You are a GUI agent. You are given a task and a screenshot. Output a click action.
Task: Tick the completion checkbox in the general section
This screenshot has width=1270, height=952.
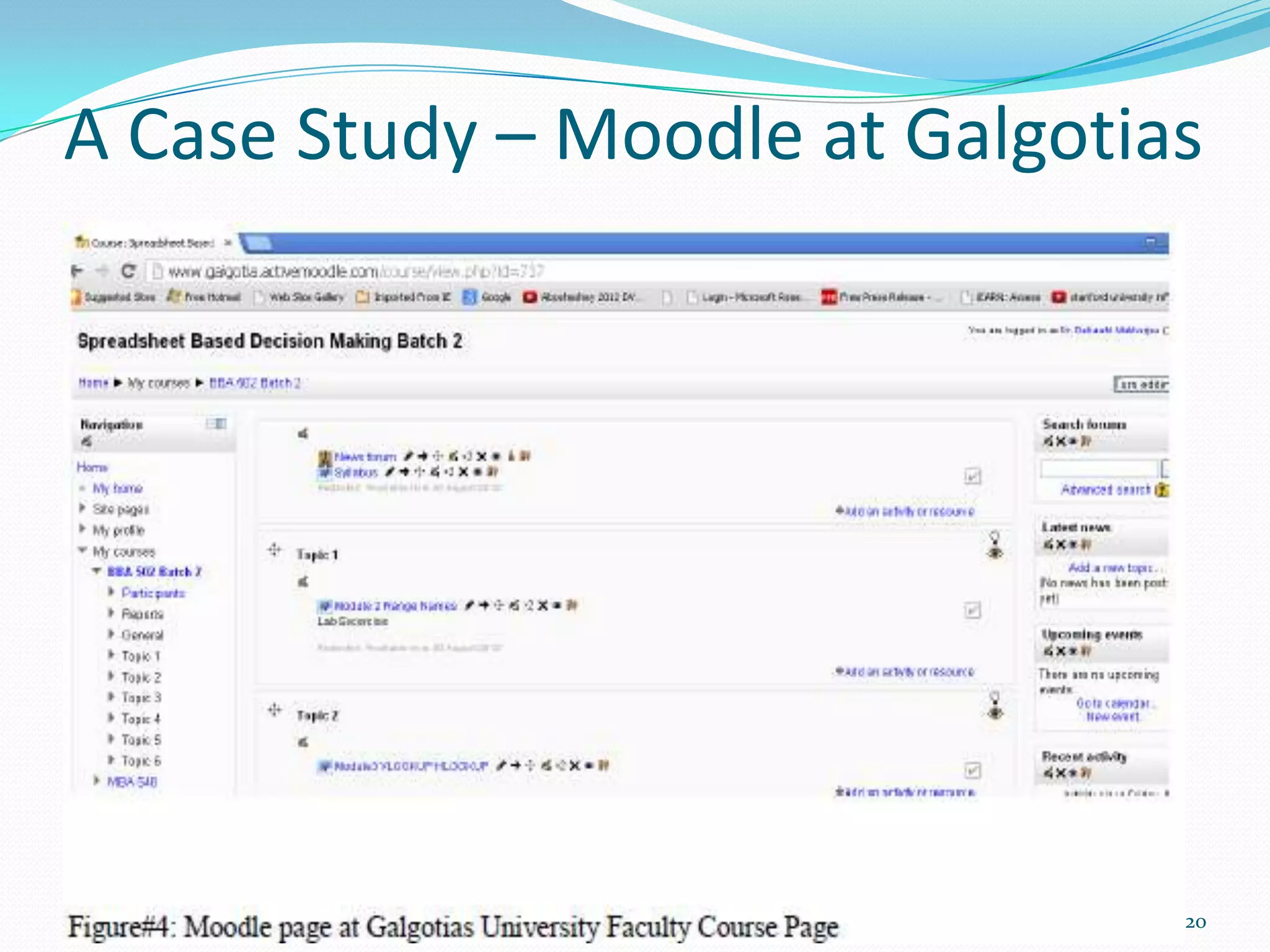pyautogui.click(x=973, y=477)
